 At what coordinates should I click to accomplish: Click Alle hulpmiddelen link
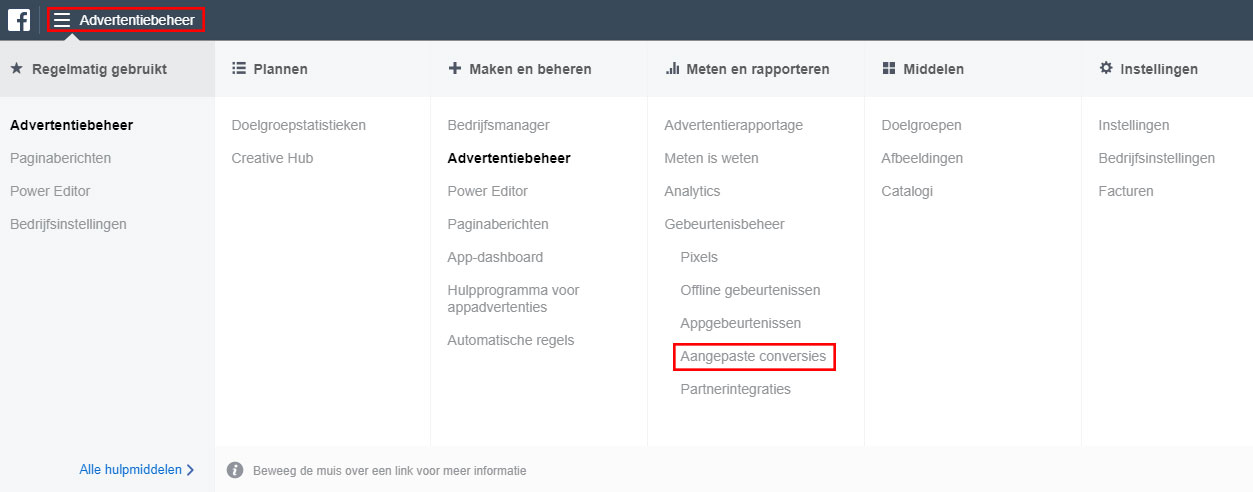[131, 470]
